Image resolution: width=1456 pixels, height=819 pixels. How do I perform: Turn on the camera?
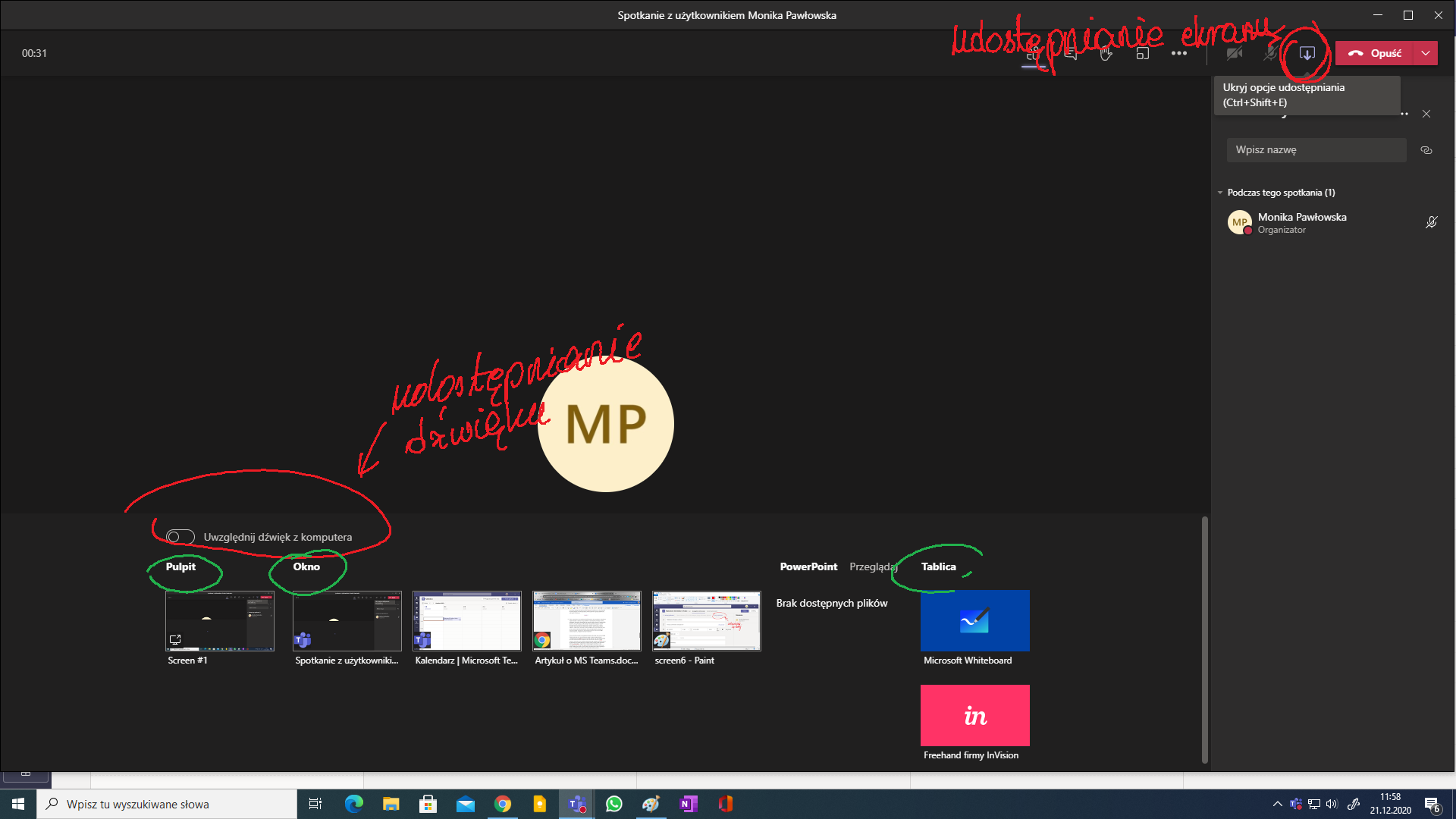tap(1235, 53)
